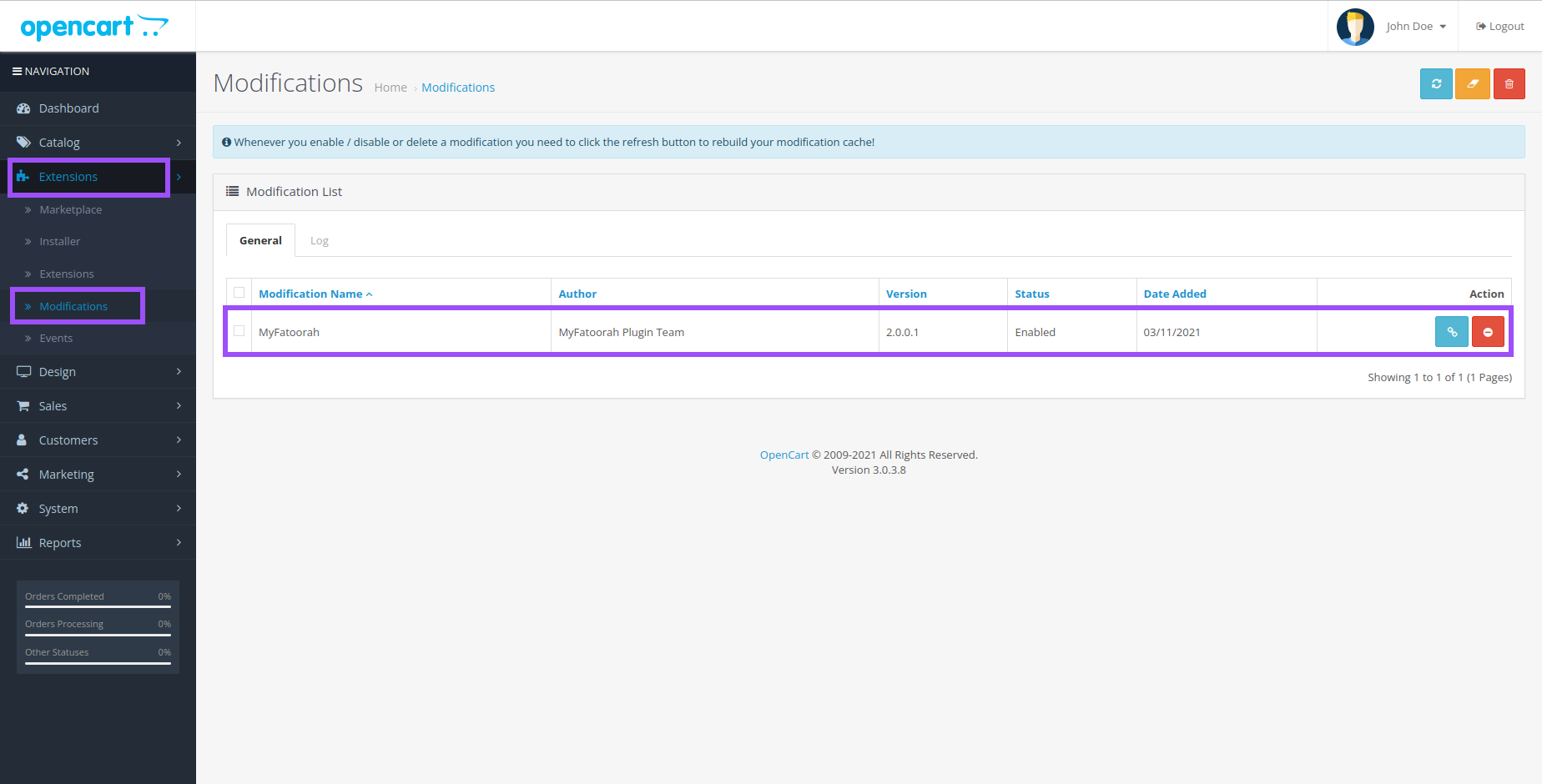The height and width of the screenshot is (784, 1542).
Task: Click the blue link button for MyFatoorah
Action: tap(1452, 332)
